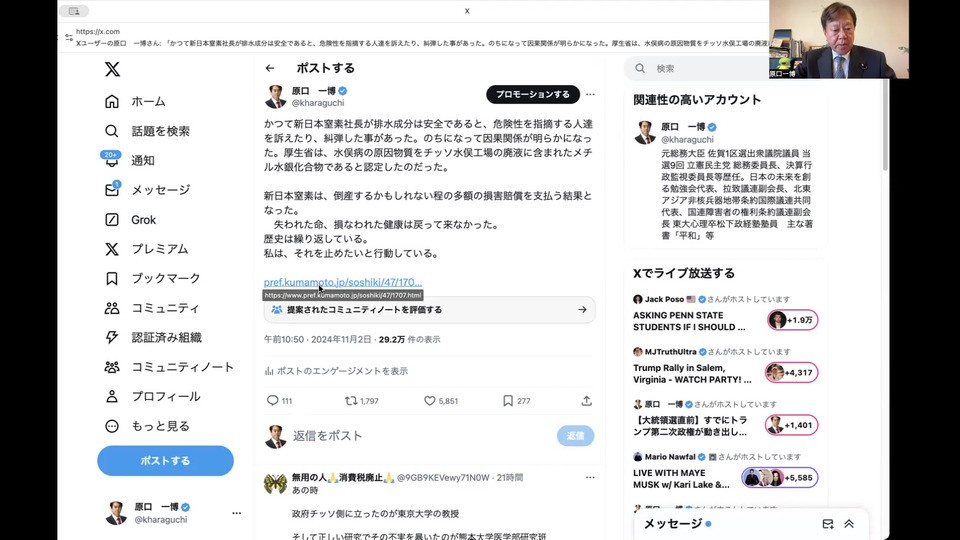The height and width of the screenshot is (540, 960).
Task: Click post author avatar 原口一博
Action: point(276,97)
